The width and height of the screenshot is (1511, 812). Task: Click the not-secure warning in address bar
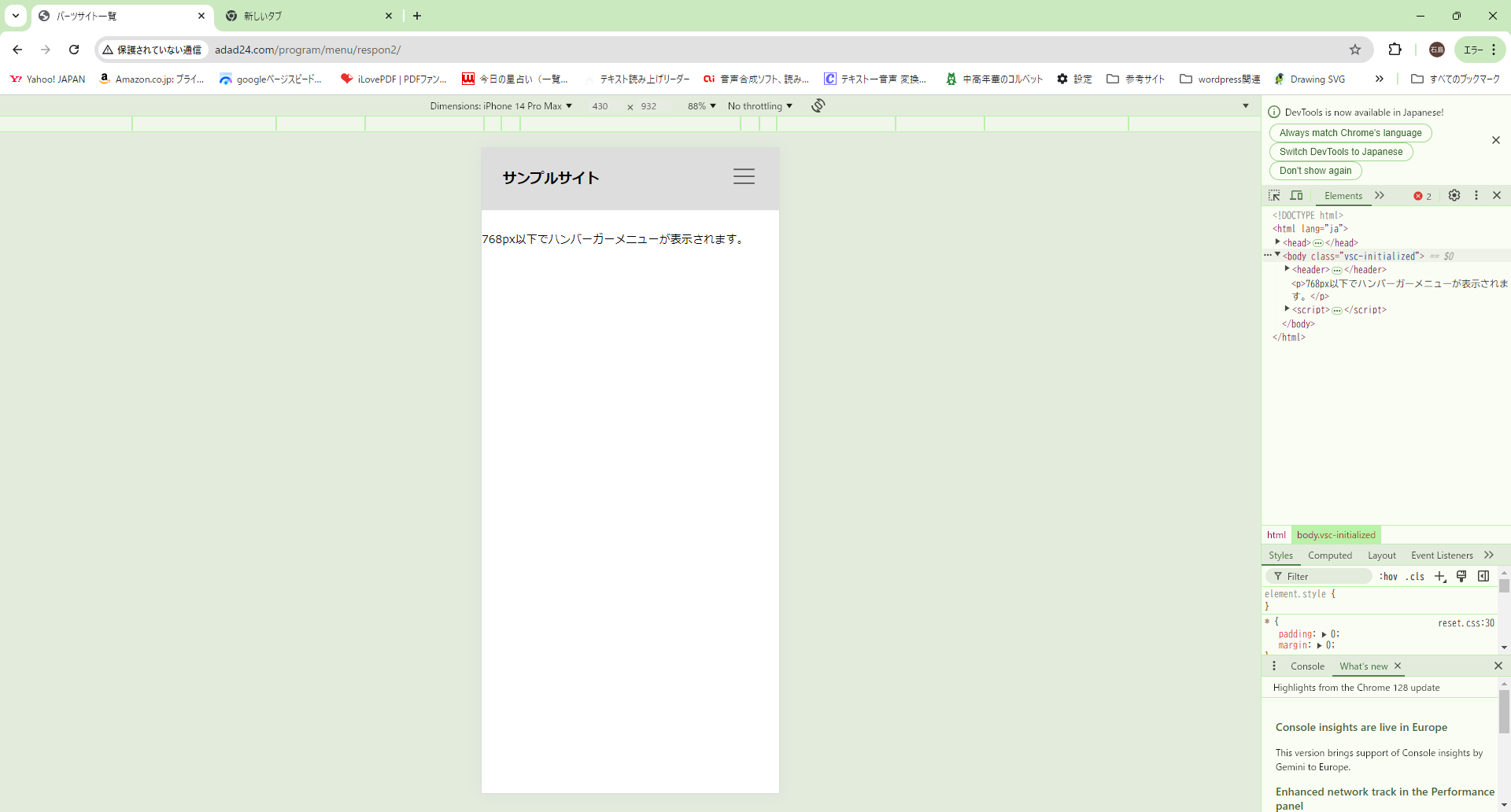click(153, 50)
